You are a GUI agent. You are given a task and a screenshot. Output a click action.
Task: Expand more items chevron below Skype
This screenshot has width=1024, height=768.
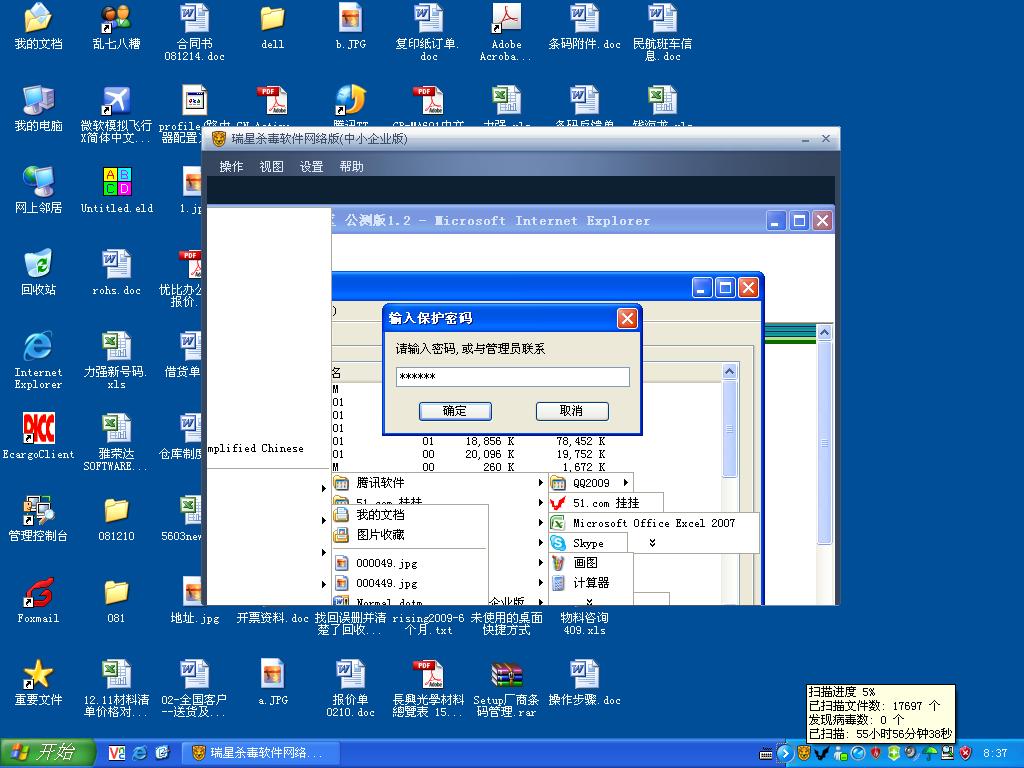click(x=652, y=543)
